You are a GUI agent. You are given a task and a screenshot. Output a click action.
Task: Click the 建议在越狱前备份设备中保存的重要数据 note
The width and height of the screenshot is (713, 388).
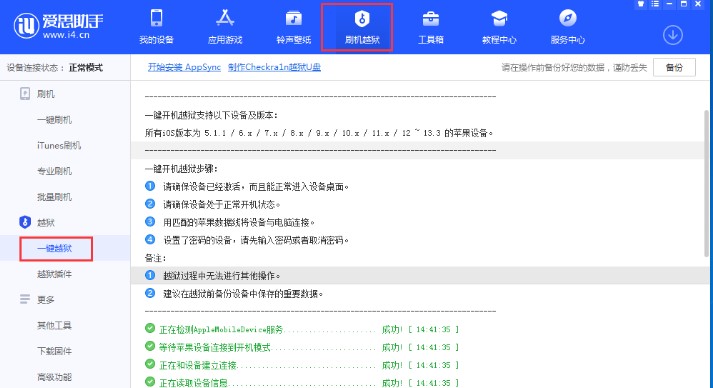click(x=243, y=294)
